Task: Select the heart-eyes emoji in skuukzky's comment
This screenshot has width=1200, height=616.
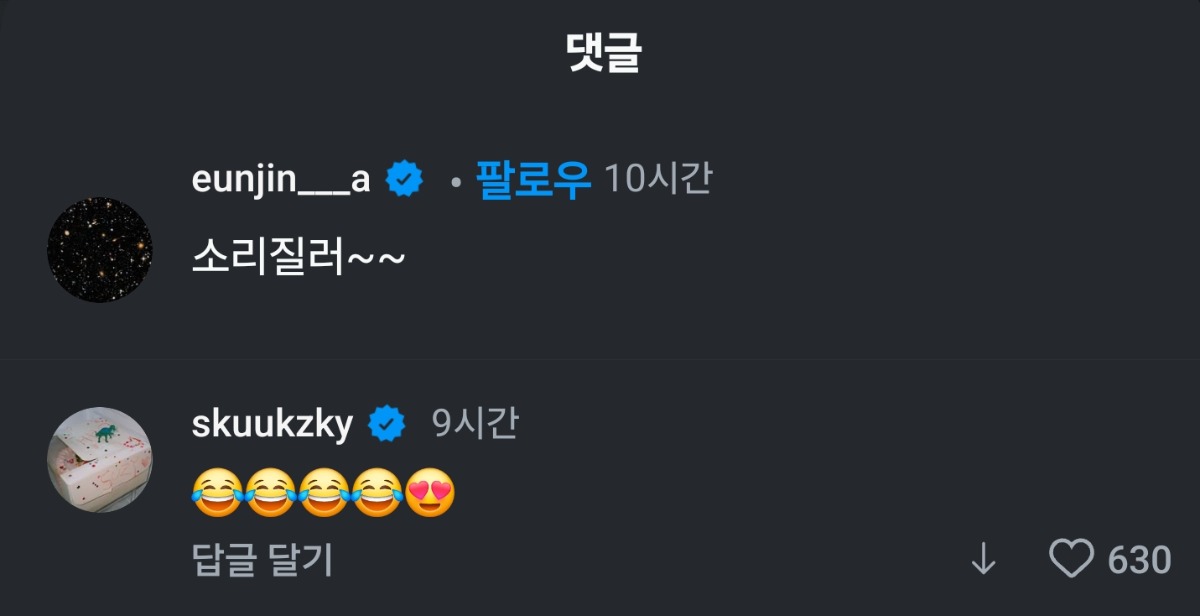Action: (431, 493)
